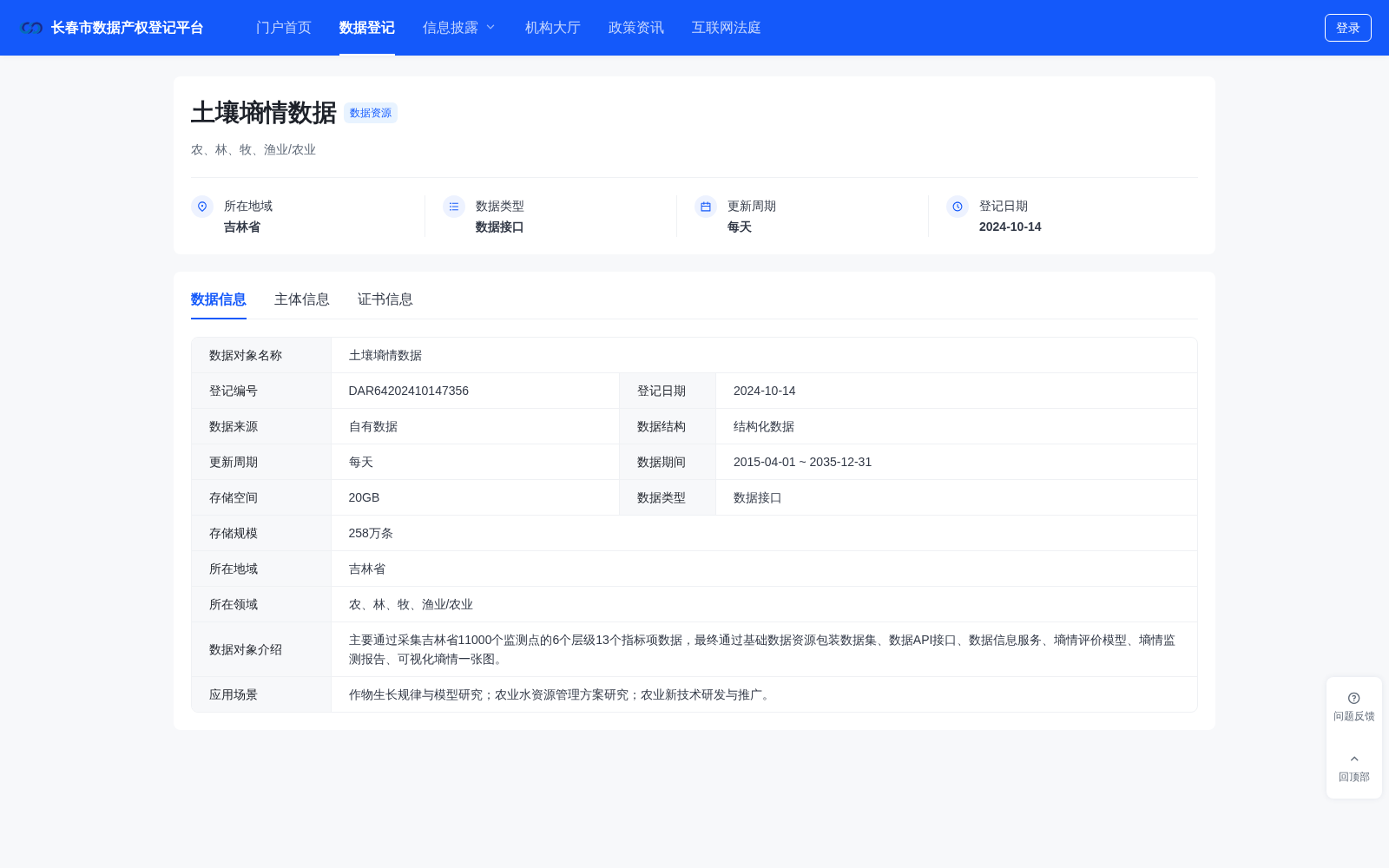1389x868 pixels.
Task: Click the 登录 button
Action: click(x=1348, y=28)
